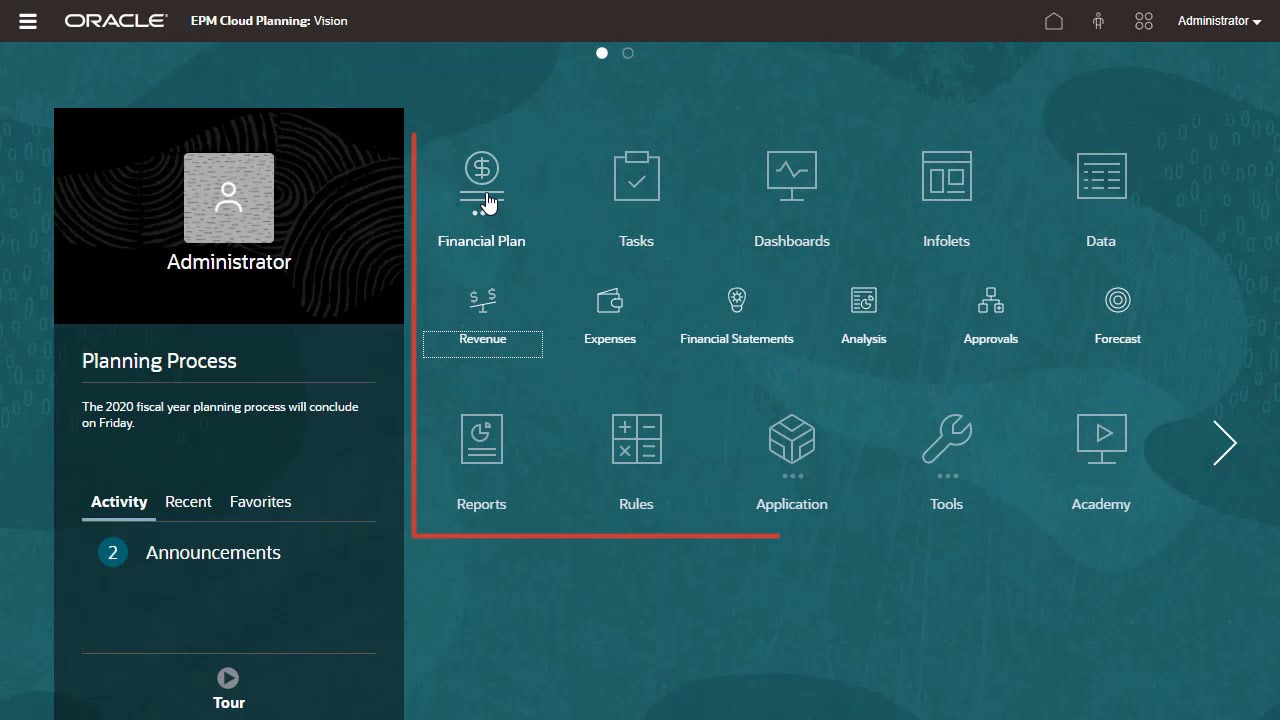
Task: Go to Home via house icon
Action: 1054,21
